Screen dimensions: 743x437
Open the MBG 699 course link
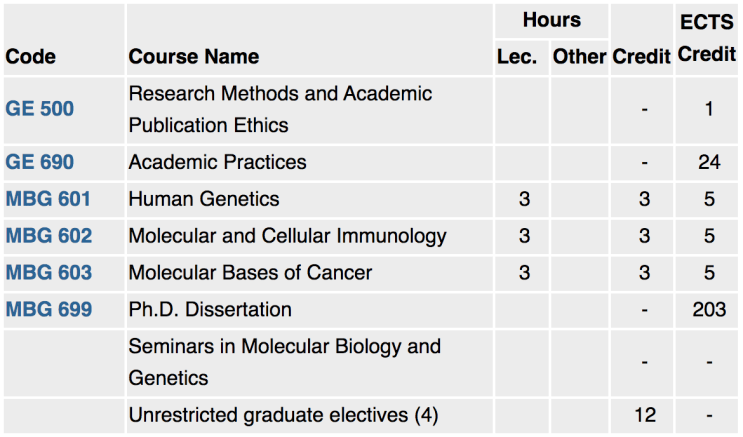[x=49, y=310]
